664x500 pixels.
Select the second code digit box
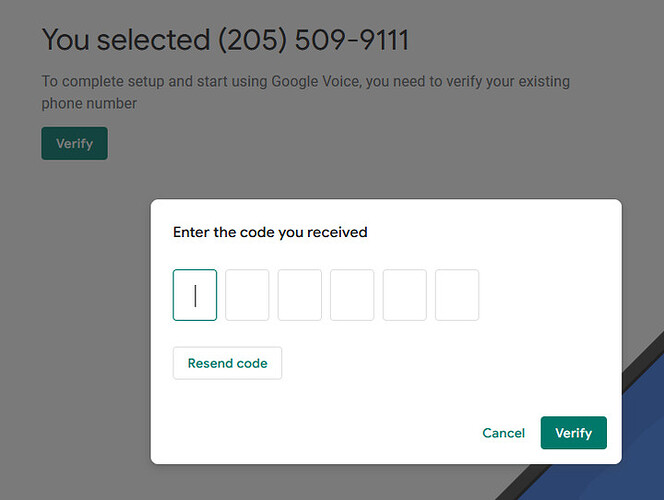click(x=247, y=295)
